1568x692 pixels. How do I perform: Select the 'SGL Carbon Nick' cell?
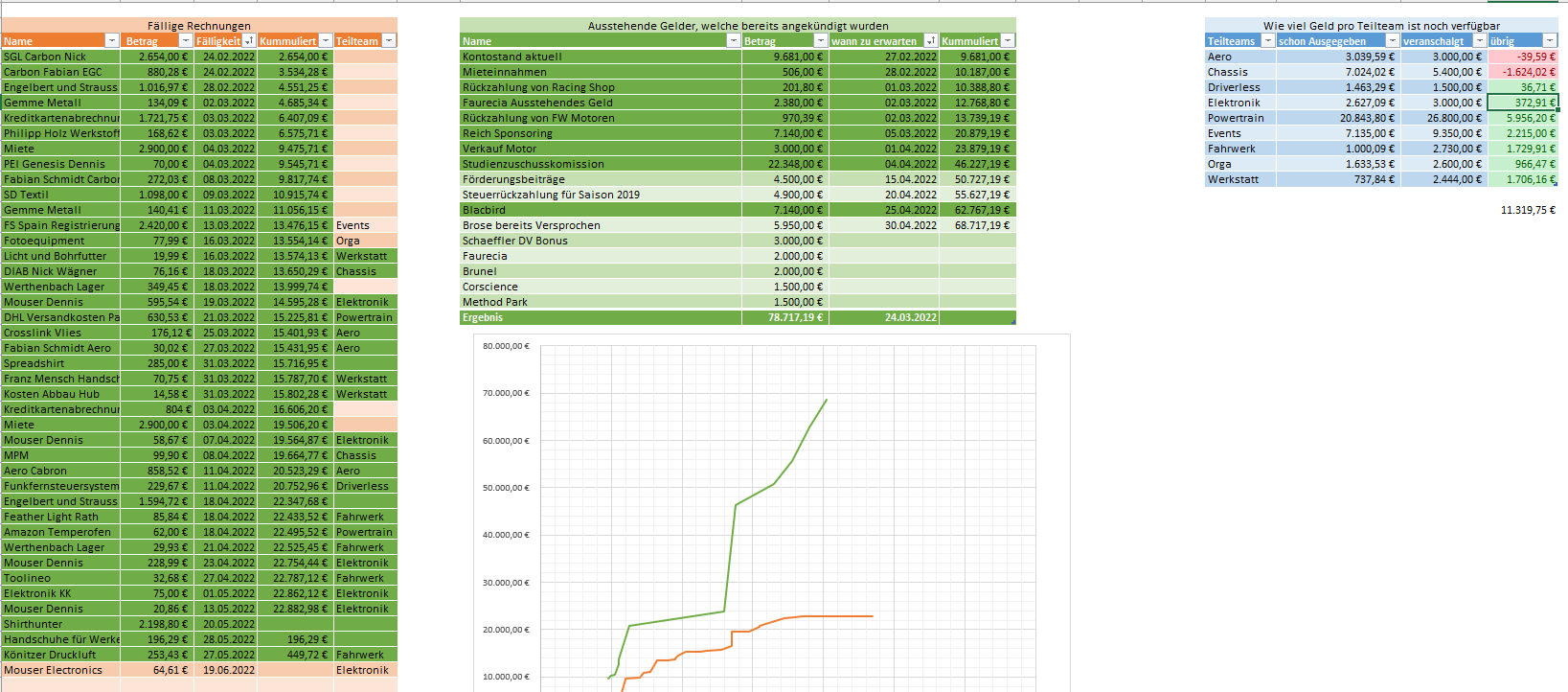coord(60,57)
